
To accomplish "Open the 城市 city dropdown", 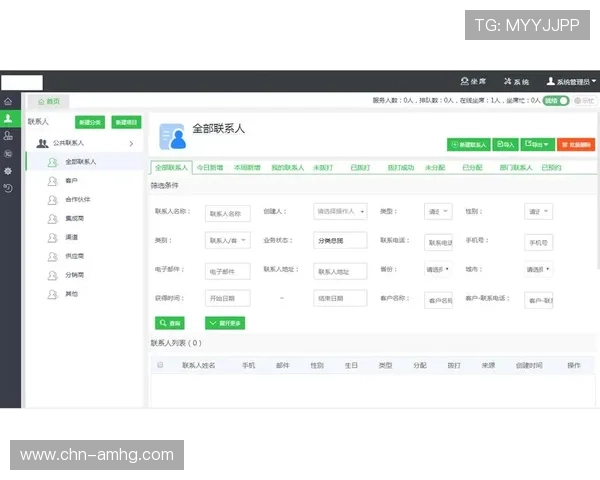I will [538, 269].
